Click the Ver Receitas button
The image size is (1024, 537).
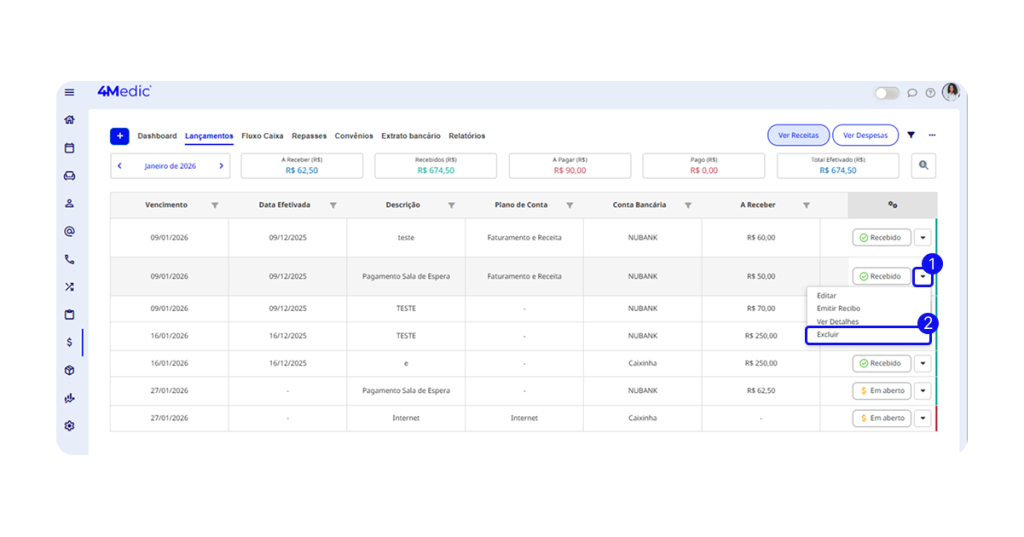click(798, 135)
